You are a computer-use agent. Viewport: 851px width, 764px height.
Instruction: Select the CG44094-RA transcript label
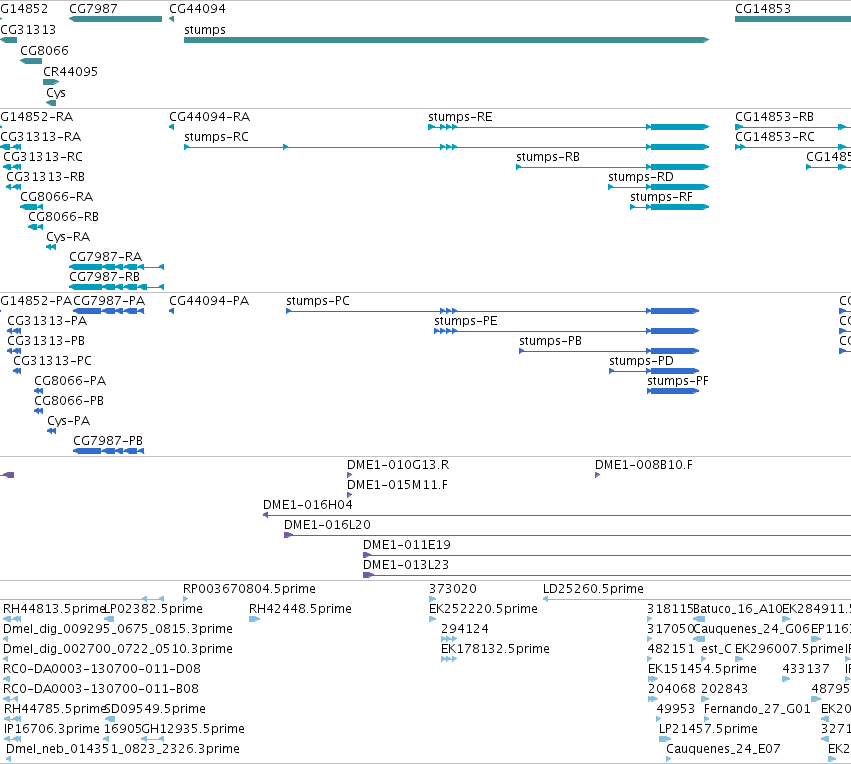[209, 117]
